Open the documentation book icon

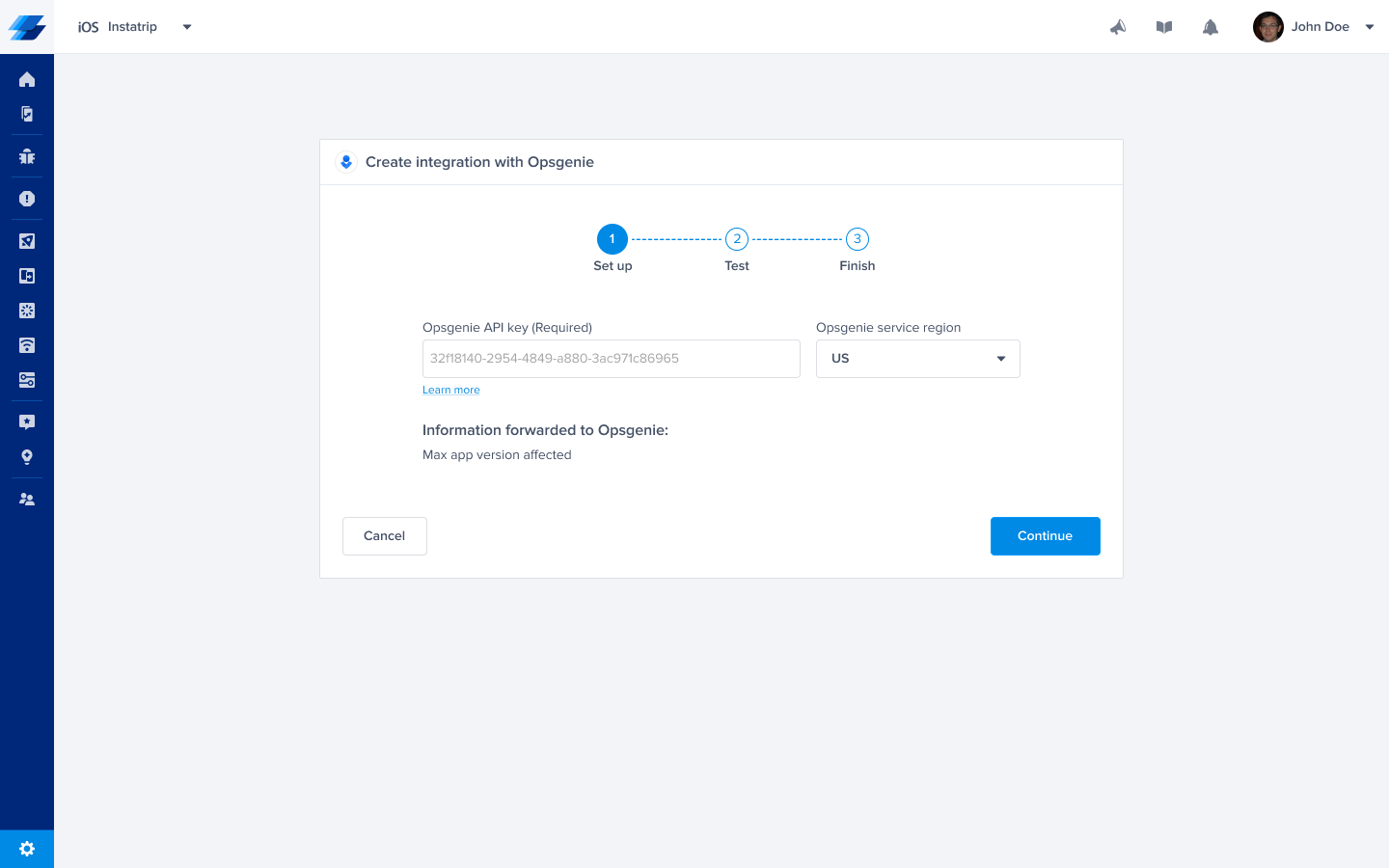tap(1164, 27)
